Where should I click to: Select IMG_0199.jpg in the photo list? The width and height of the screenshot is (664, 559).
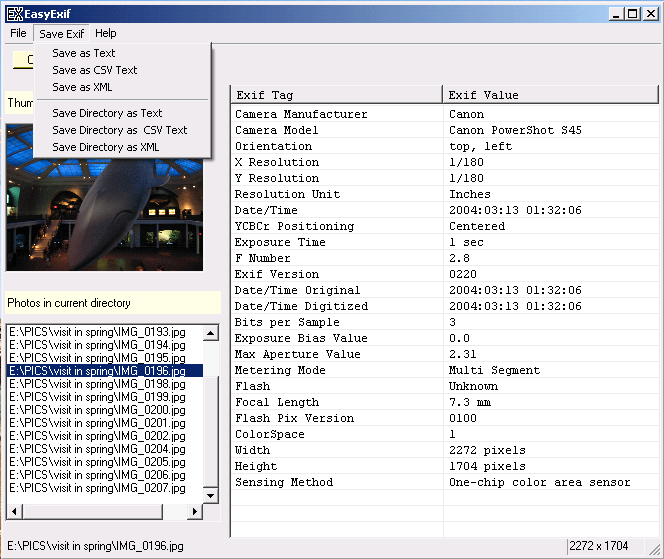point(105,397)
